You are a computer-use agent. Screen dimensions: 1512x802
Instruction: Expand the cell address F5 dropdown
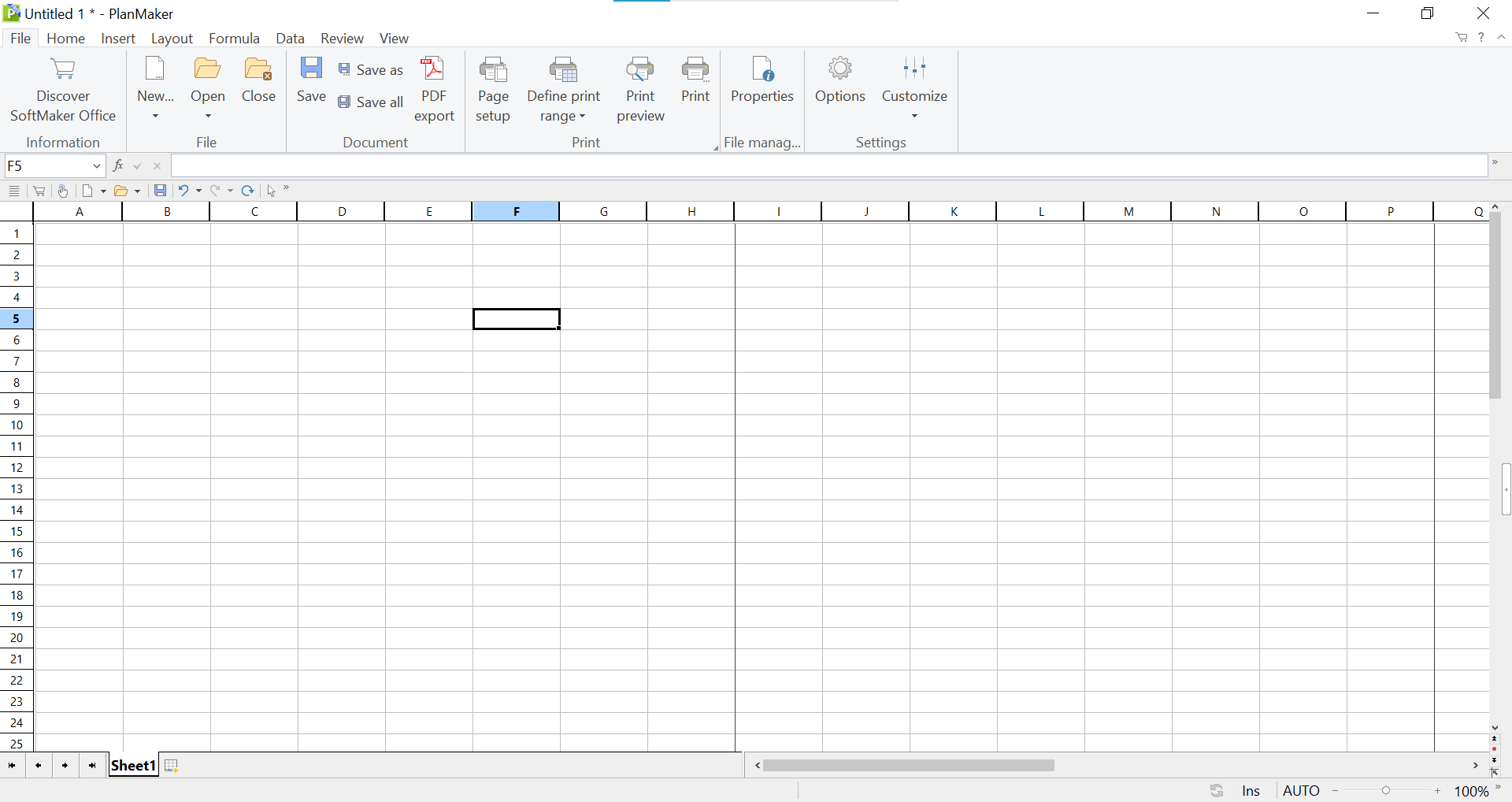click(96, 166)
